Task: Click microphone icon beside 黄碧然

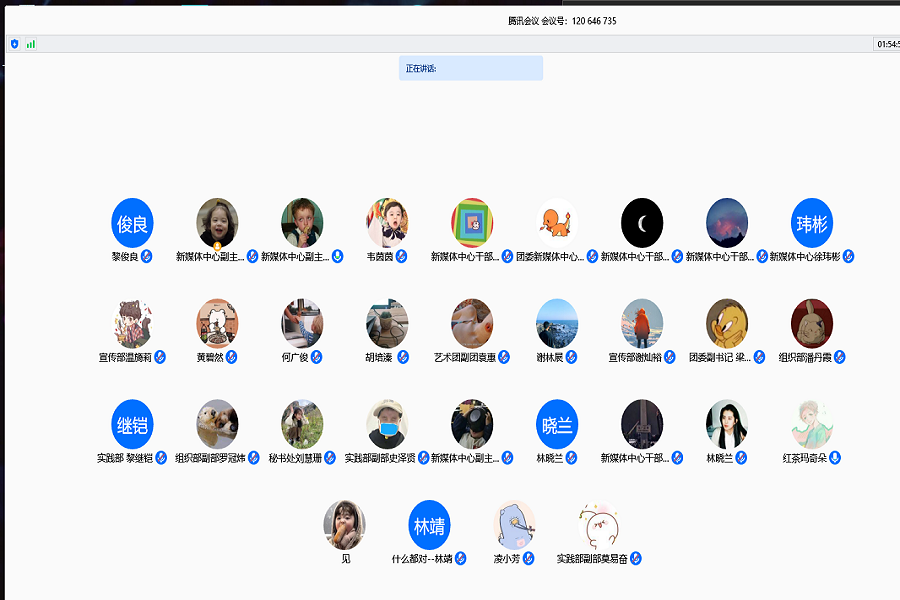Action: [231, 357]
